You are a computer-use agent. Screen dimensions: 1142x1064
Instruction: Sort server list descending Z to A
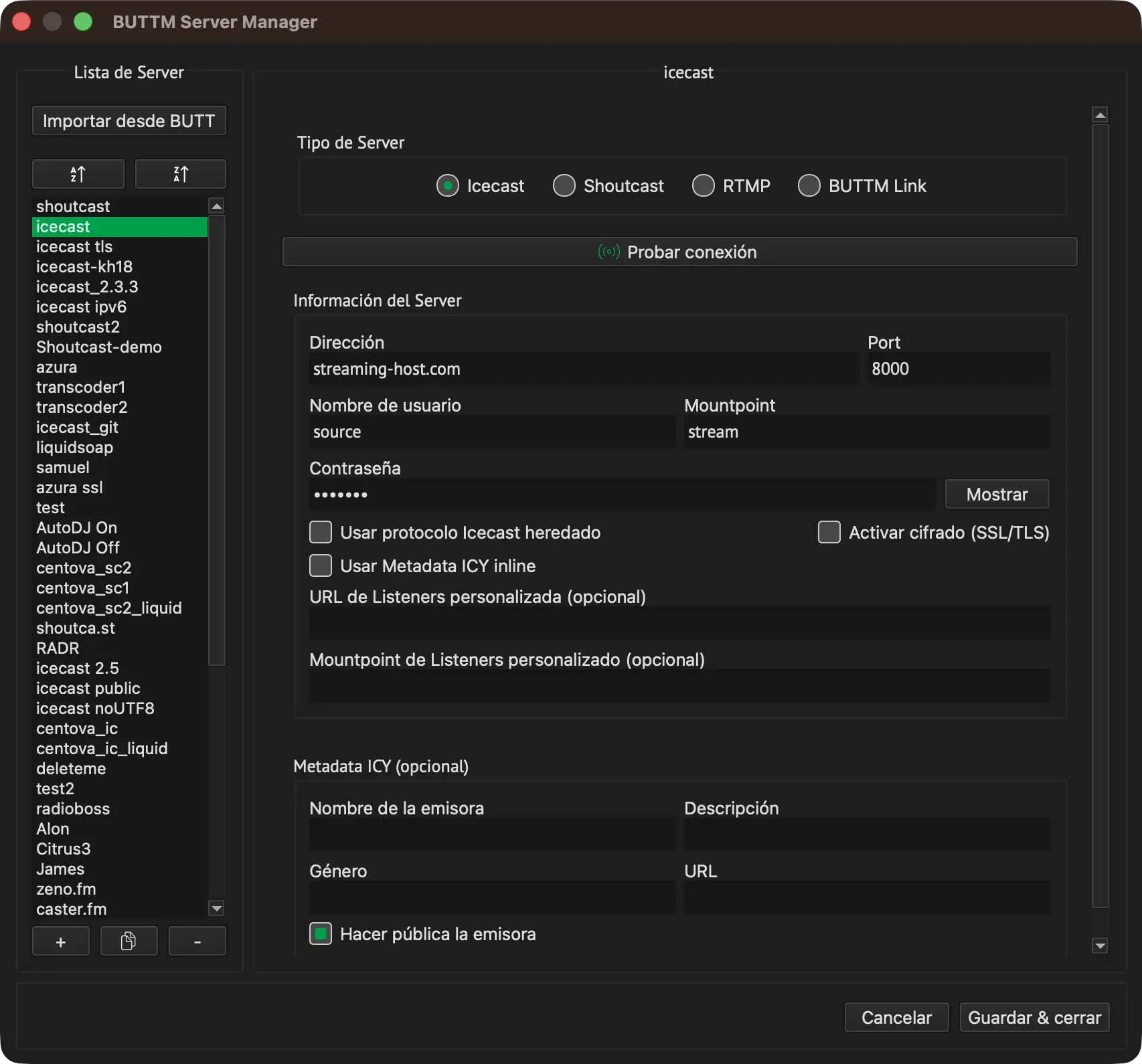tap(181, 174)
